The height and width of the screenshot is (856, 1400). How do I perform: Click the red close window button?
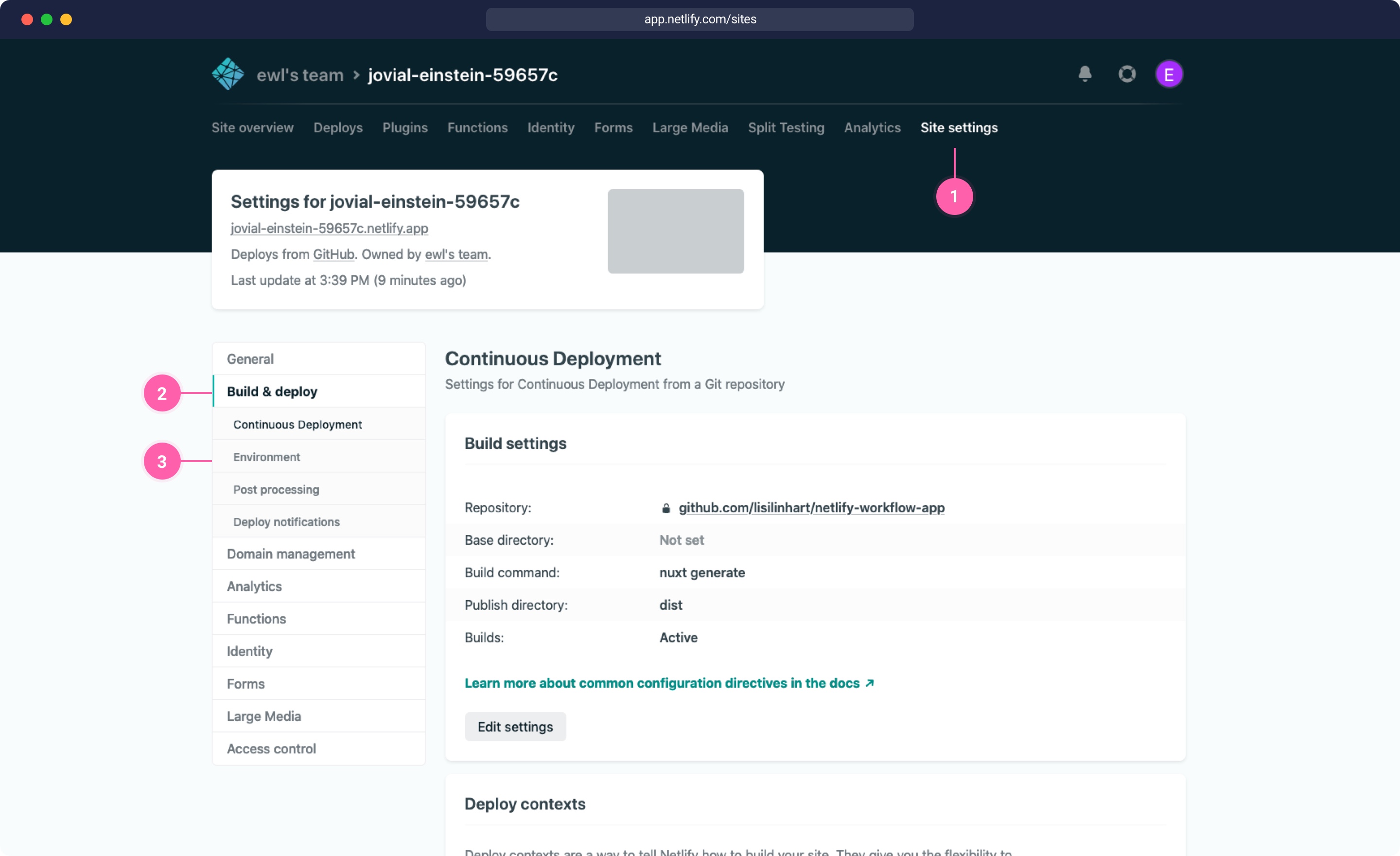pyautogui.click(x=27, y=19)
